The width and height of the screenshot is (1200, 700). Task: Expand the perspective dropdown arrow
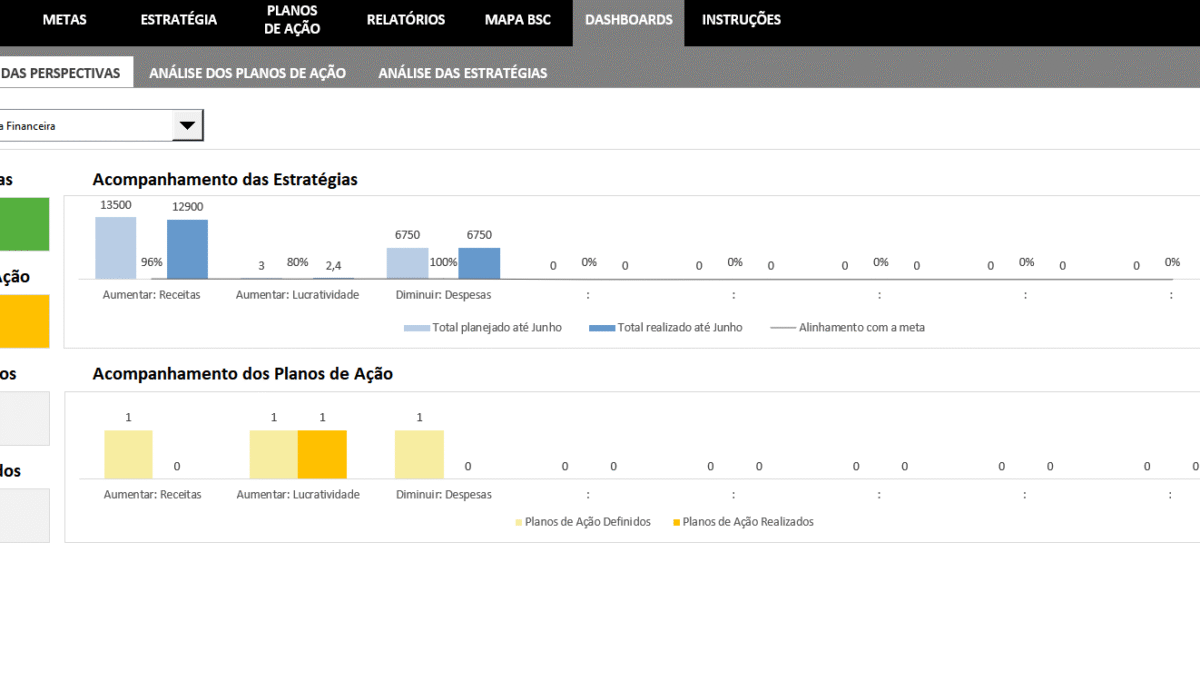[x=187, y=126]
